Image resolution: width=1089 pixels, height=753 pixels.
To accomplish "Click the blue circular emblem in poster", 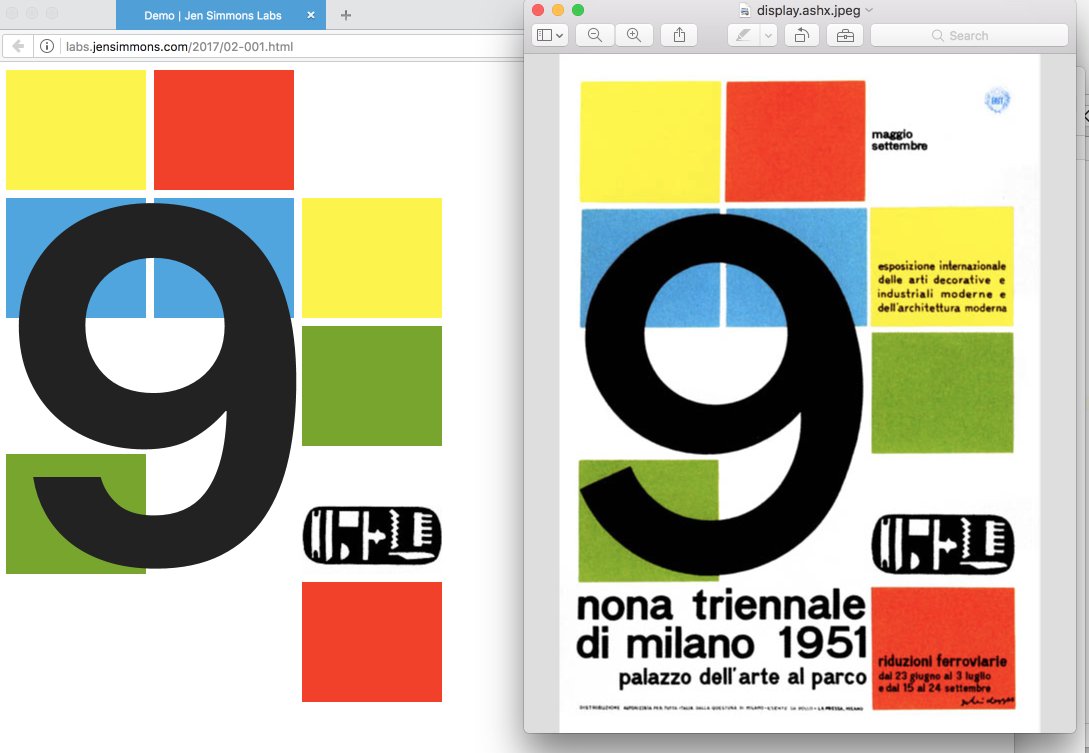I will coord(997,100).
